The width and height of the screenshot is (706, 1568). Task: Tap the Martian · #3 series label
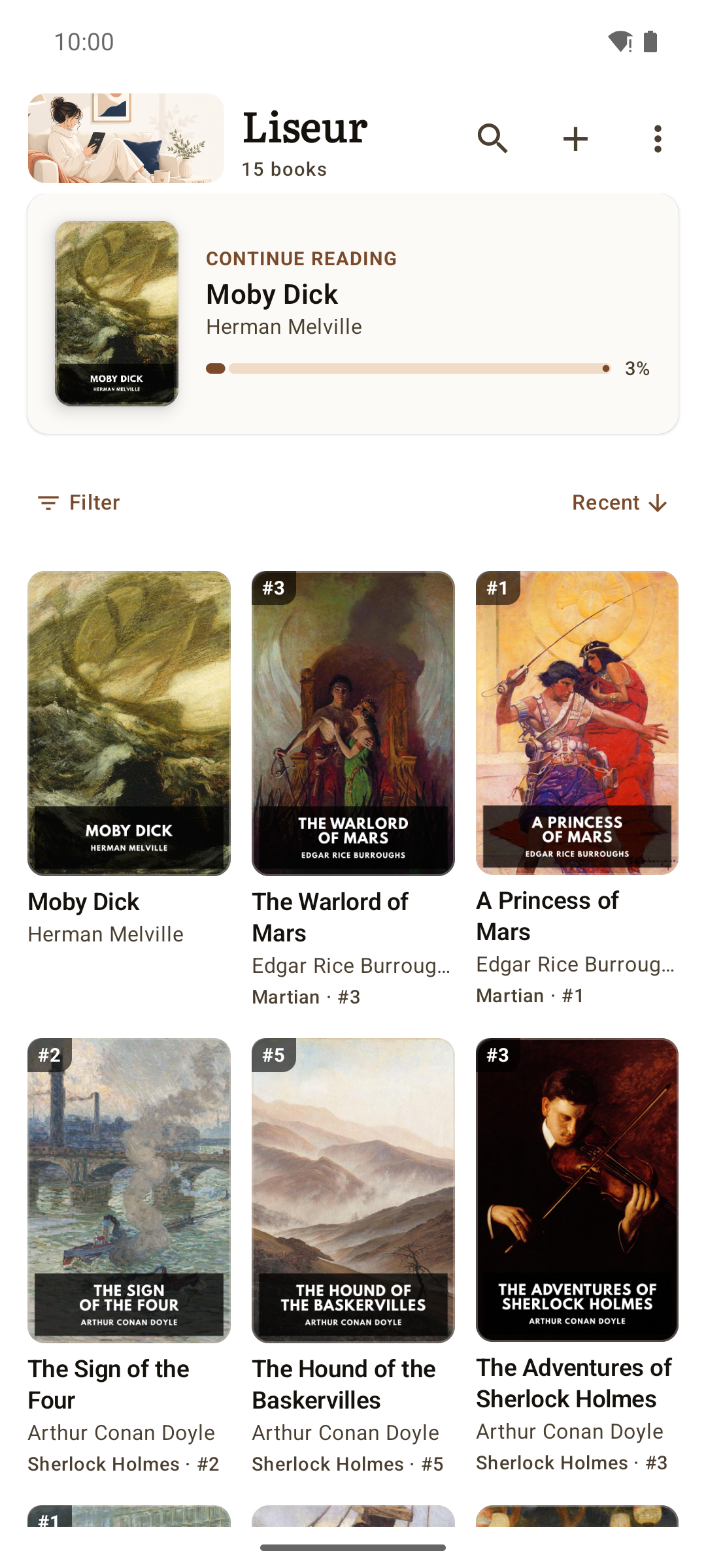[x=306, y=997]
